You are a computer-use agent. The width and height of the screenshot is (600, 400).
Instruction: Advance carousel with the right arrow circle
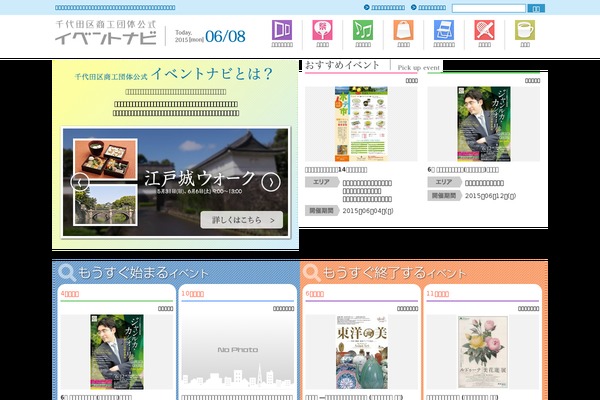pyautogui.click(x=271, y=182)
